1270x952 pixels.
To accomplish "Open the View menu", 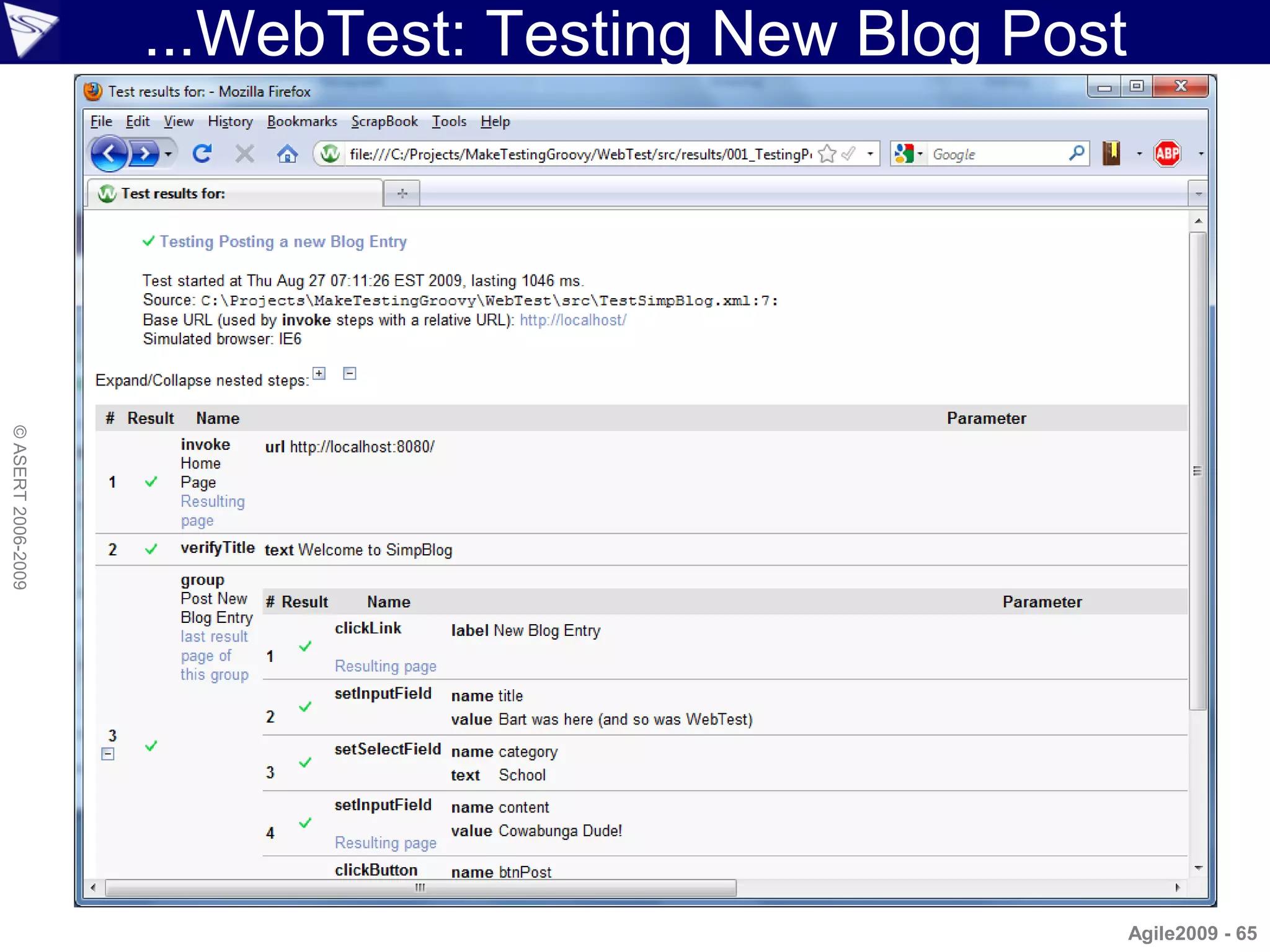I will pyautogui.click(x=179, y=121).
